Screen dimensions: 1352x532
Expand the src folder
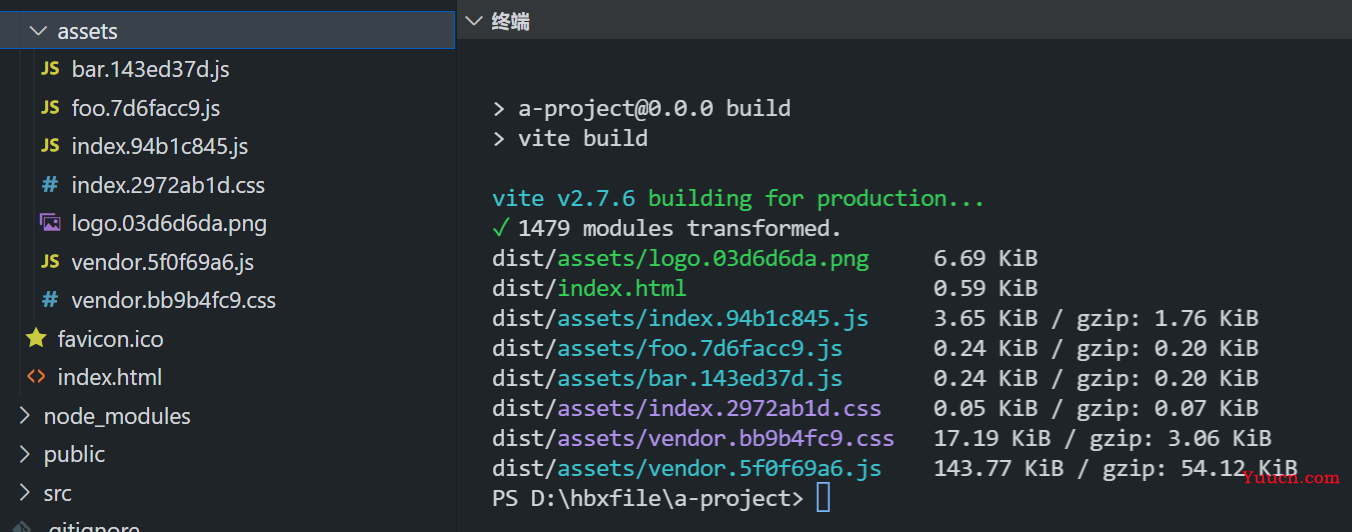click(x=25, y=493)
